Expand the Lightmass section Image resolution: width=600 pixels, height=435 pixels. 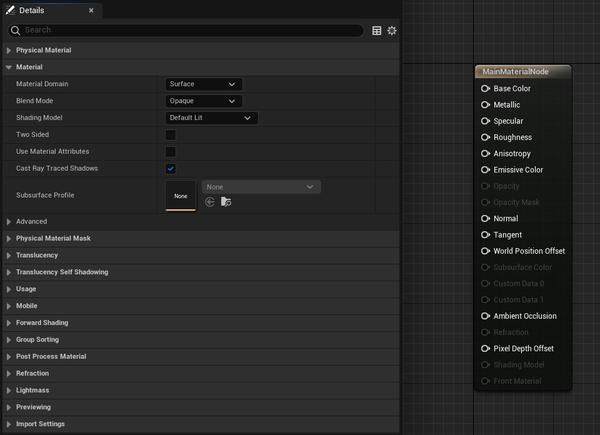click(8, 391)
